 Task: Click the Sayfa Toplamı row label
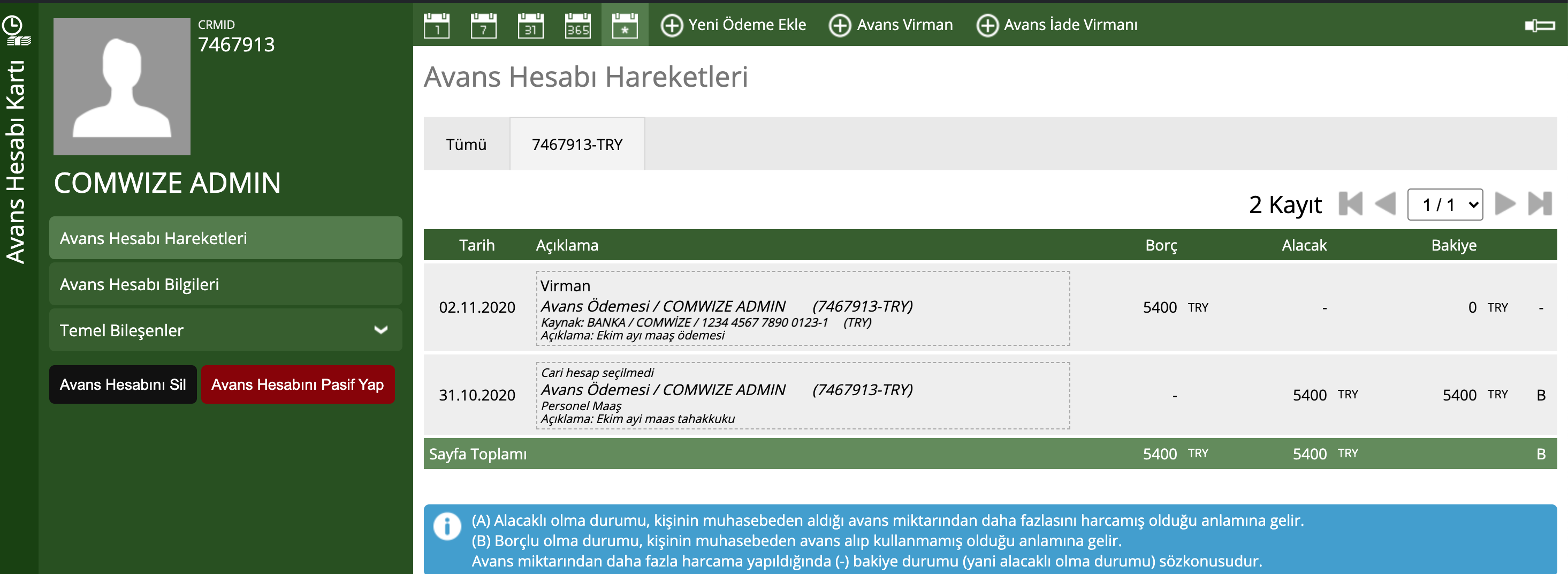(x=478, y=455)
